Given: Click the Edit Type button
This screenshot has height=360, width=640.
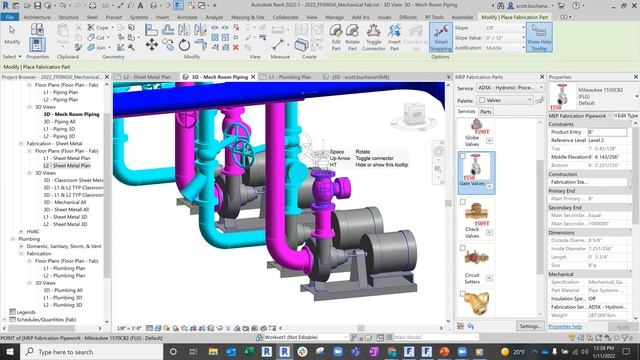Looking at the screenshot, I should (626, 116).
